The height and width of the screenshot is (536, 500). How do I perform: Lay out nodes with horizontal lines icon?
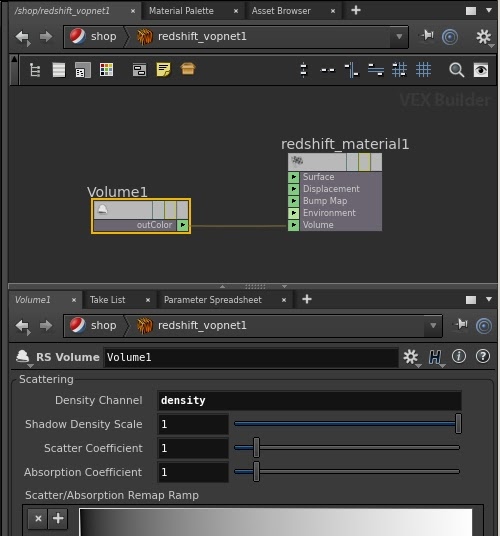pos(376,70)
